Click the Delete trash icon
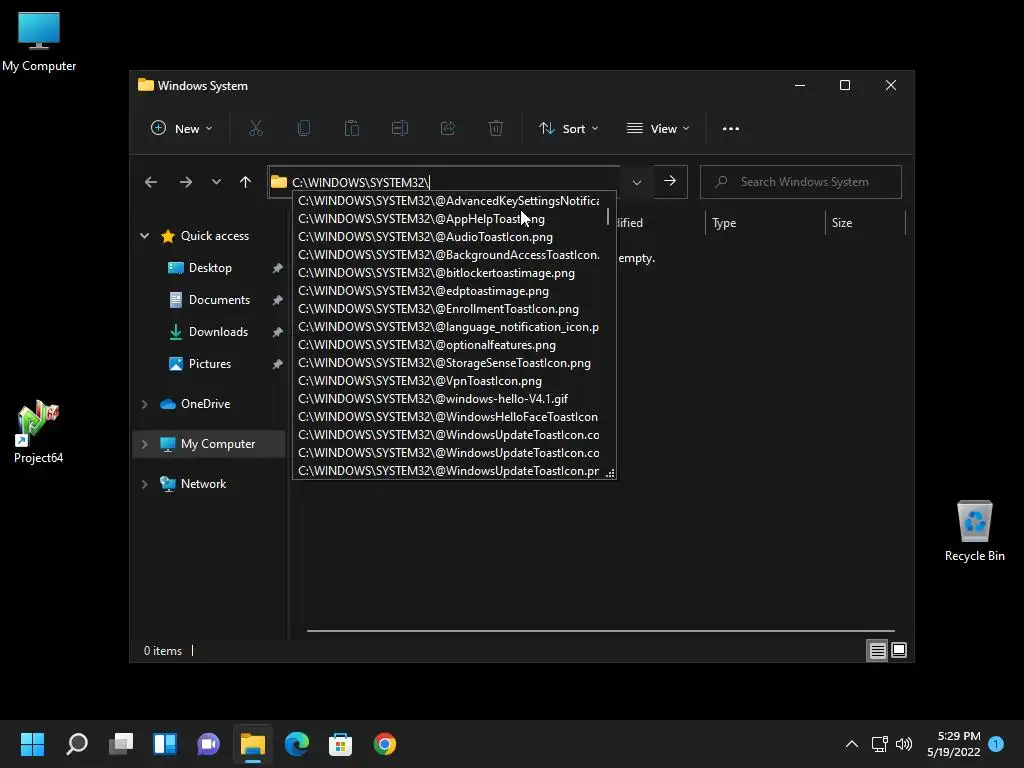 [496, 129]
